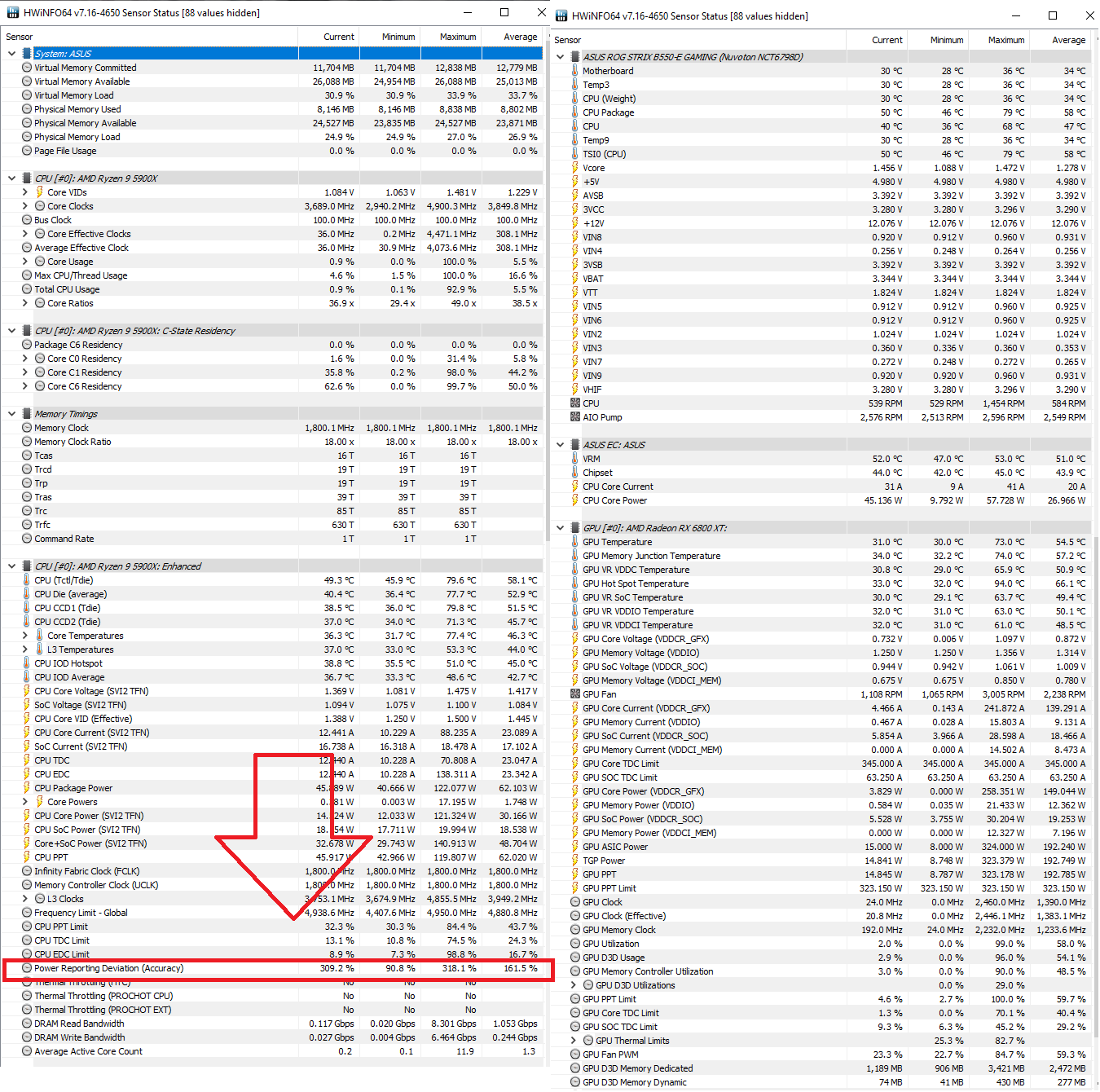Expand the GPU D3D Utilizations row
This screenshot has width=1100, height=1092.
click(x=573, y=985)
